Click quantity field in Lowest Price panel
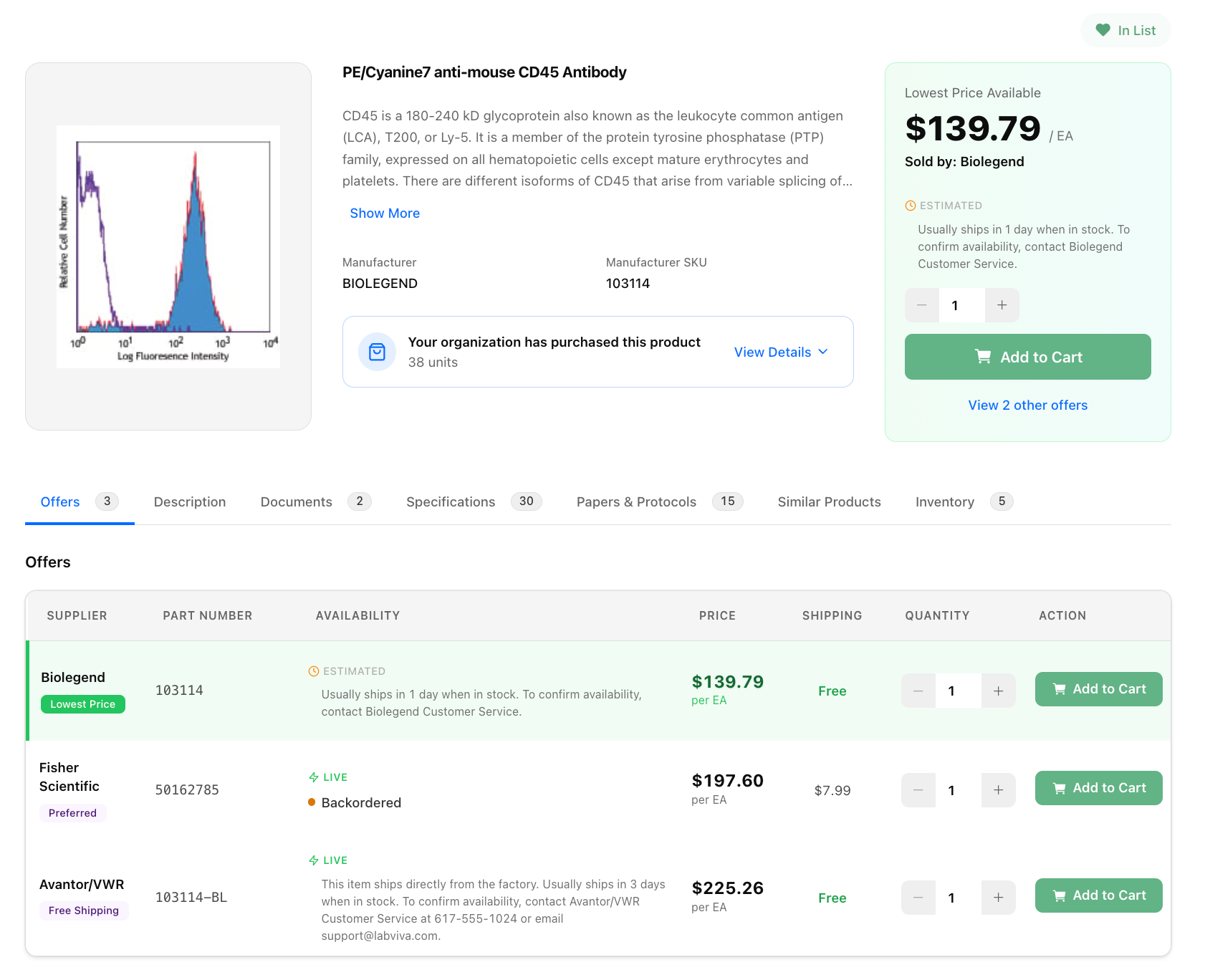1205x980 pixels. pyautogui.click(x=962, y=305)
